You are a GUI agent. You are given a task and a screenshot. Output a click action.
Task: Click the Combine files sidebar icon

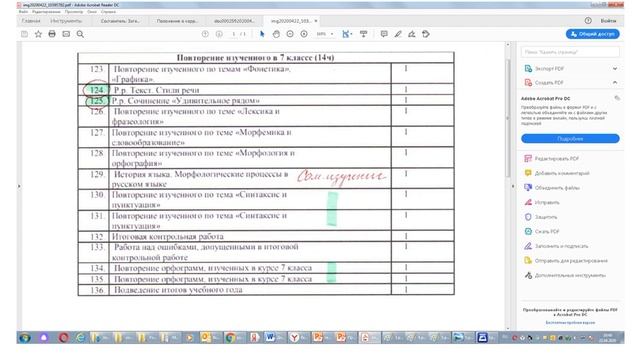528,188
